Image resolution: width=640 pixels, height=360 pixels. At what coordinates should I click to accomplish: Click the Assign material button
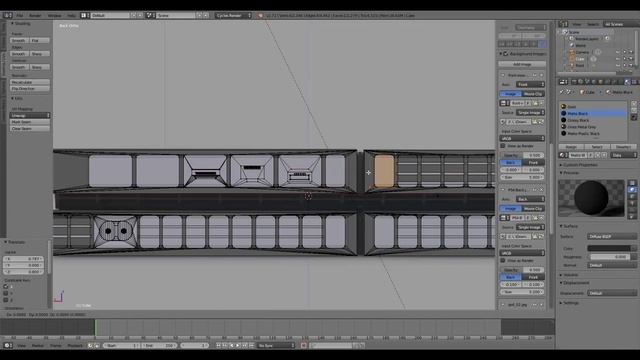pyautogui.click(x=571, y=147)
